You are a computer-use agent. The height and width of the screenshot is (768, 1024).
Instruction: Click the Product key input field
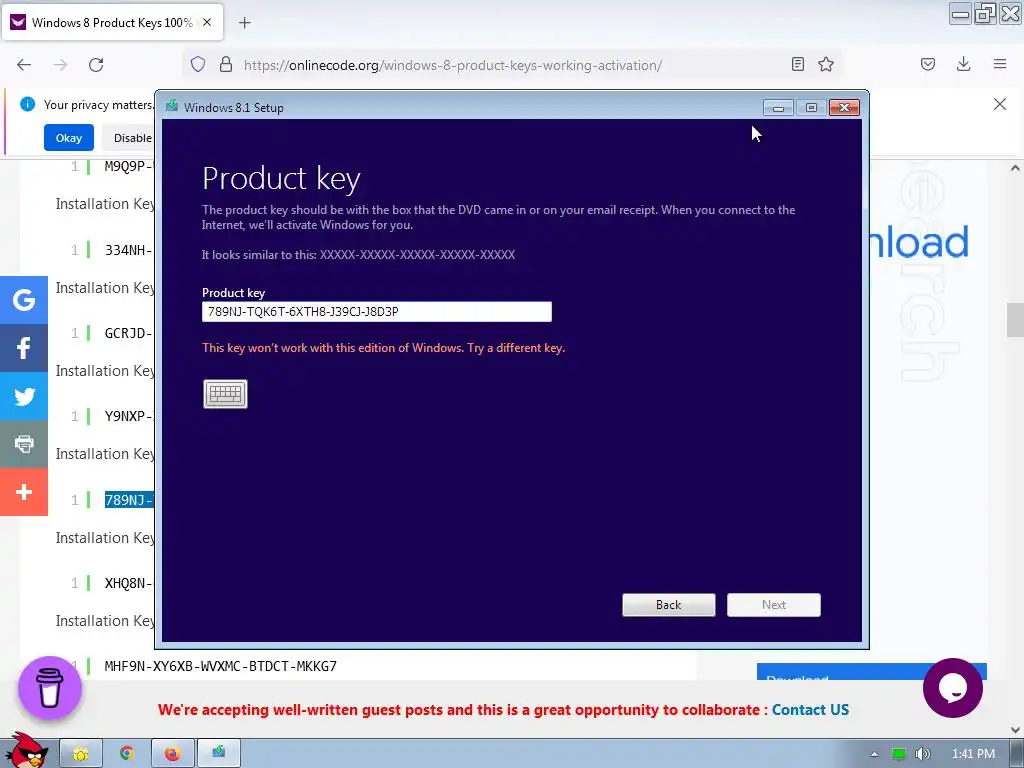tap(376, 312)
